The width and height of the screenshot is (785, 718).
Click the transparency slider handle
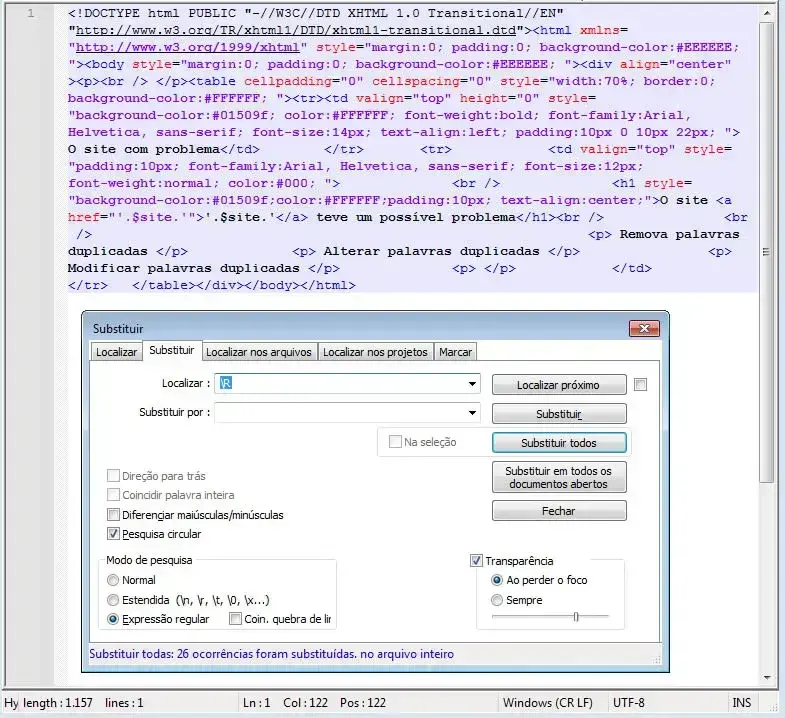click(576, 617)
